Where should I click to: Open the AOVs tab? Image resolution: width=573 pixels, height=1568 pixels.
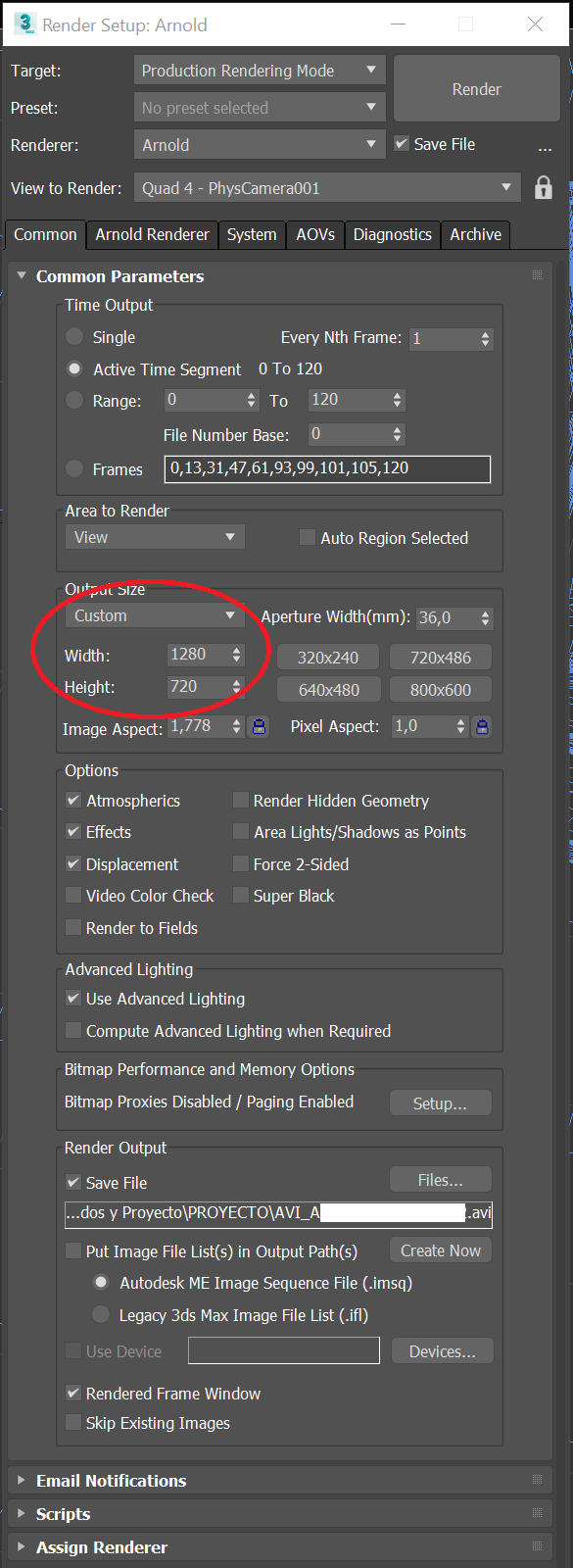(315, 234)
